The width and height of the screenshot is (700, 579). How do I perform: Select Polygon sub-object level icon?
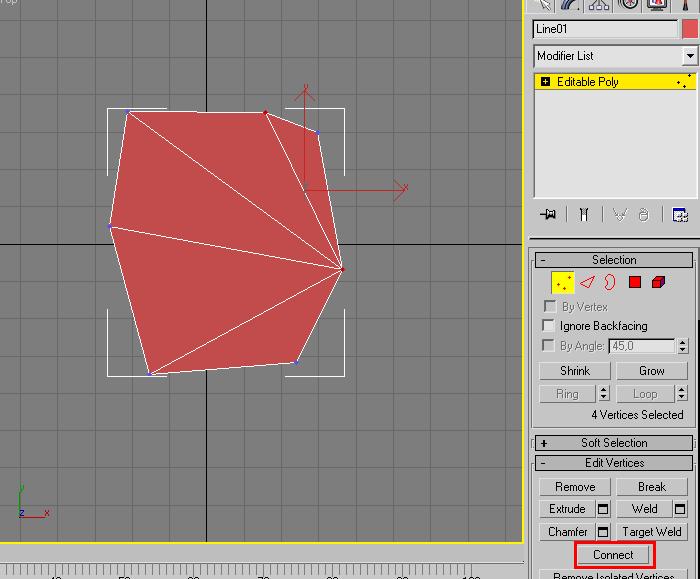click(x=634, y=282)
